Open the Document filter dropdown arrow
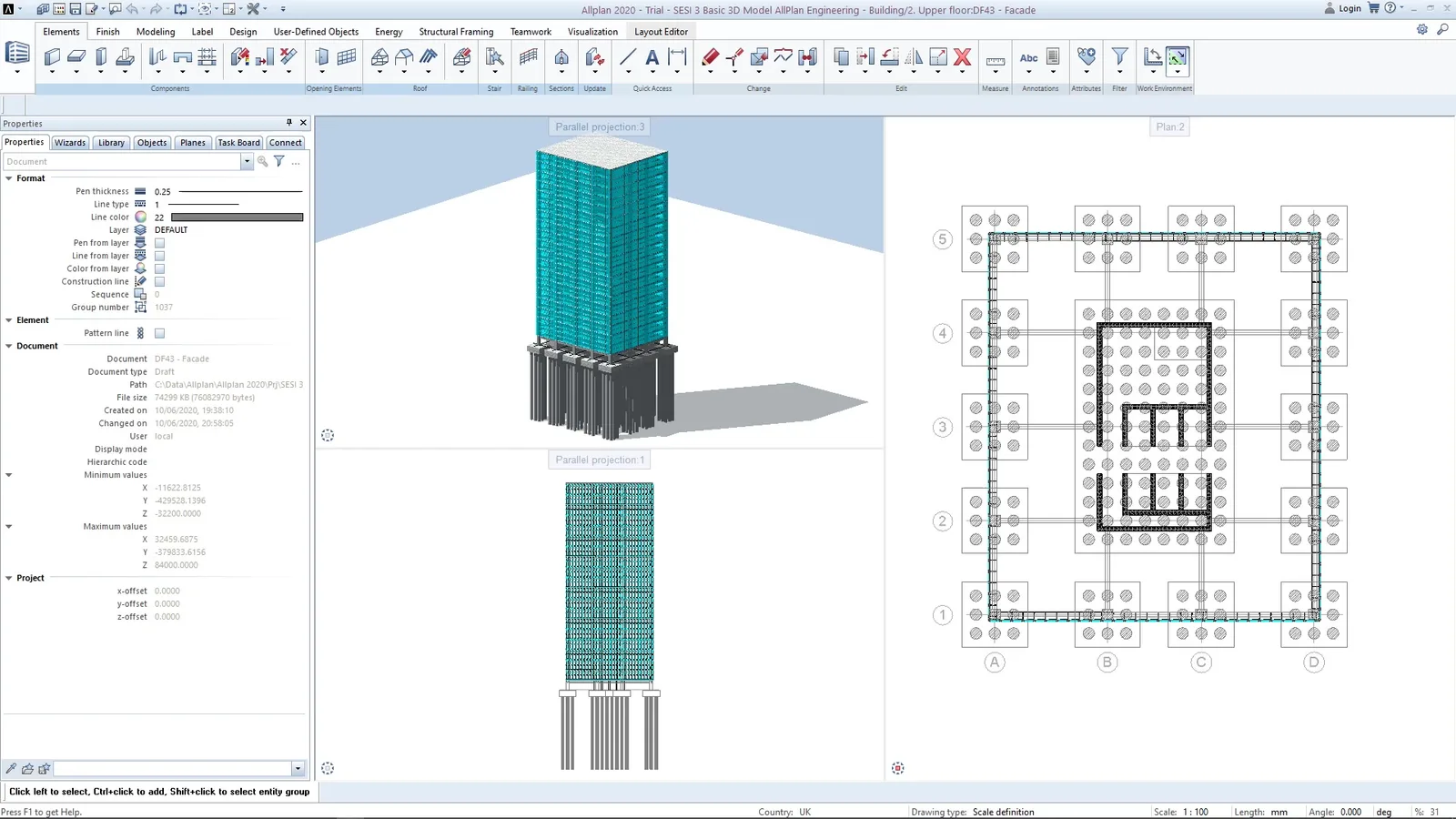 tap(247, 161)
